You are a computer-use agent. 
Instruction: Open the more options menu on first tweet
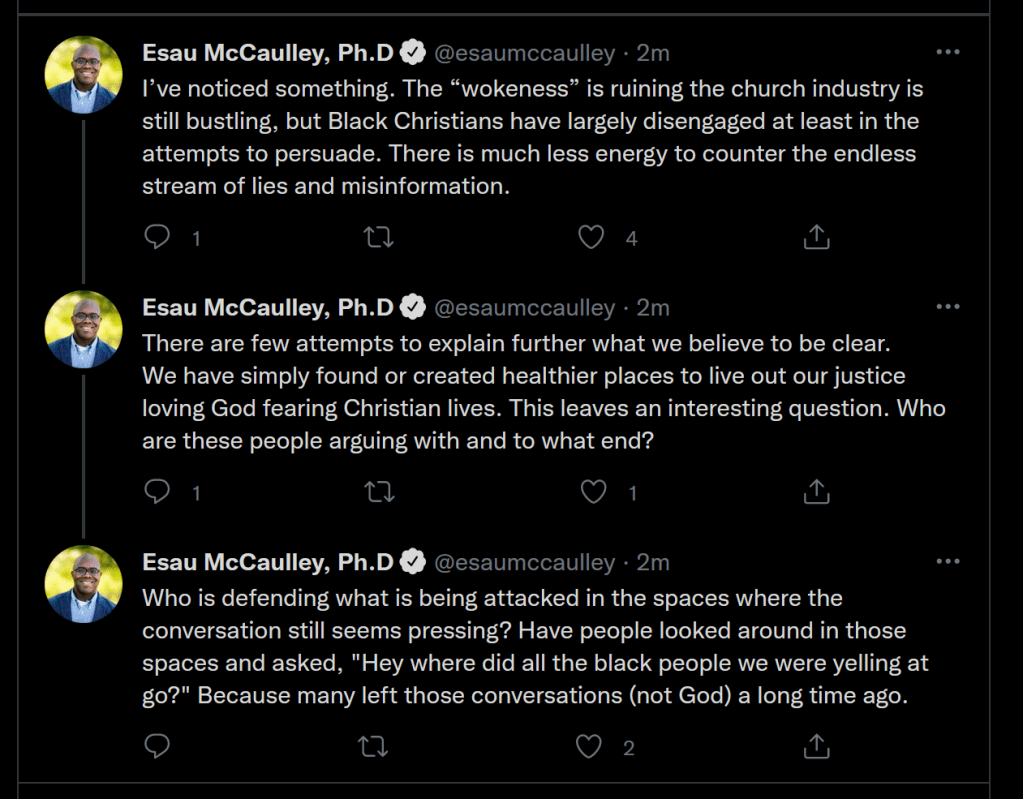coord(947,52)
